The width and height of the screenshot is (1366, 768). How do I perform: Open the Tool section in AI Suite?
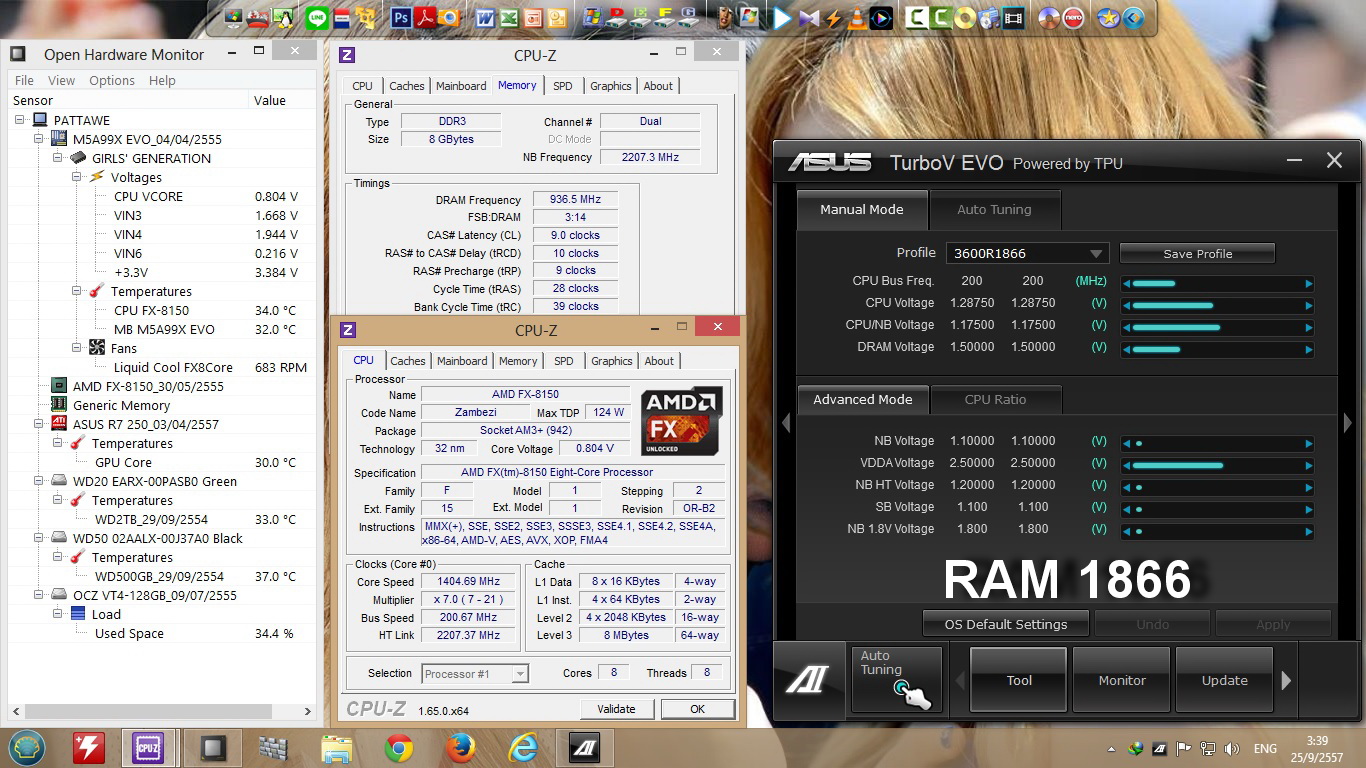(1019, 680)
